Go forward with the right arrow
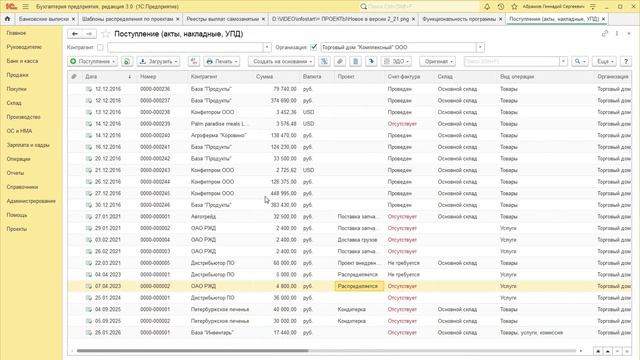The width and height of the screenshot is (640, 360). (89, 34)
